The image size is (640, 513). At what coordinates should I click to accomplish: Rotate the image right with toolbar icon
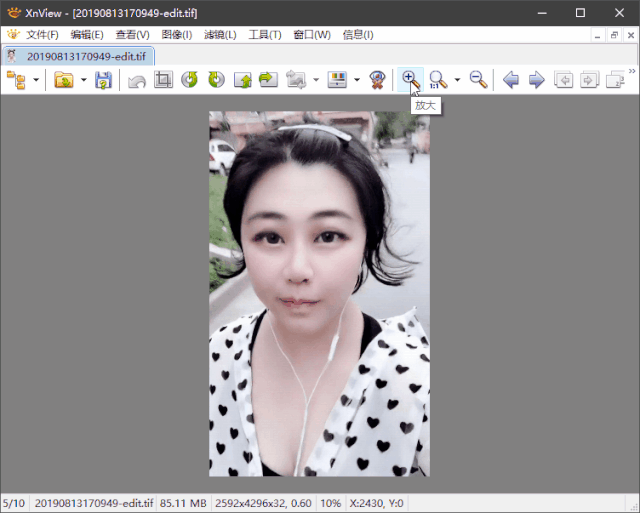[216, 80]
